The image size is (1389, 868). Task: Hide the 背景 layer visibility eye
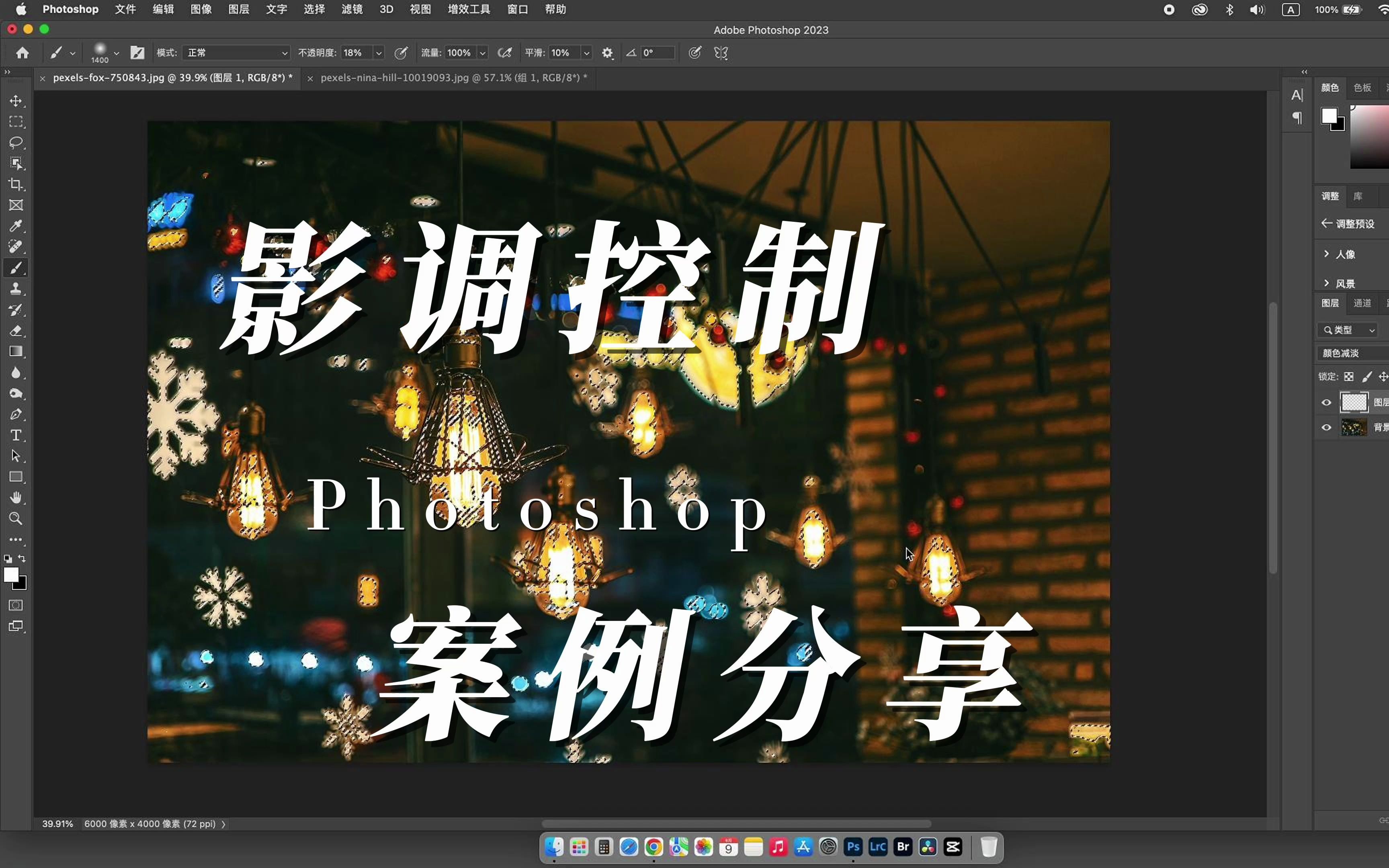click(x=1326, y=427)
